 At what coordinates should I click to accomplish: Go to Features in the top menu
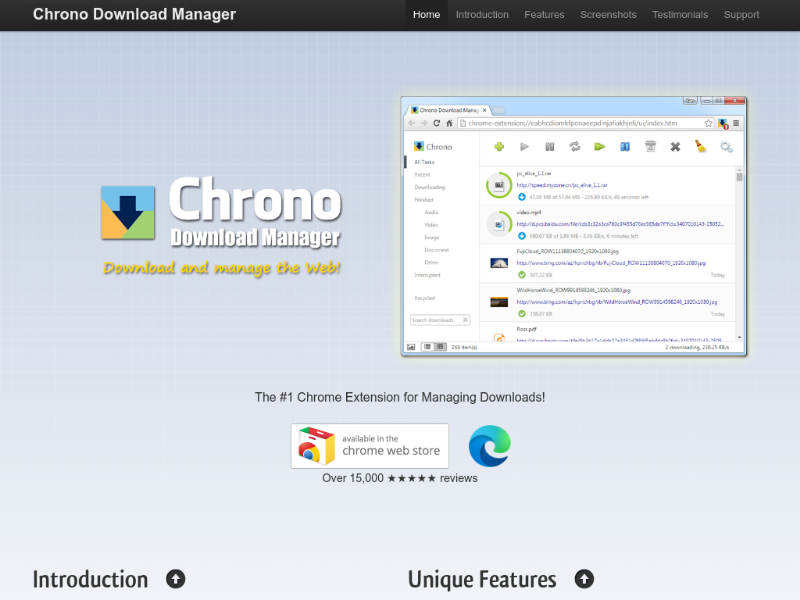[x=544, y=15]
